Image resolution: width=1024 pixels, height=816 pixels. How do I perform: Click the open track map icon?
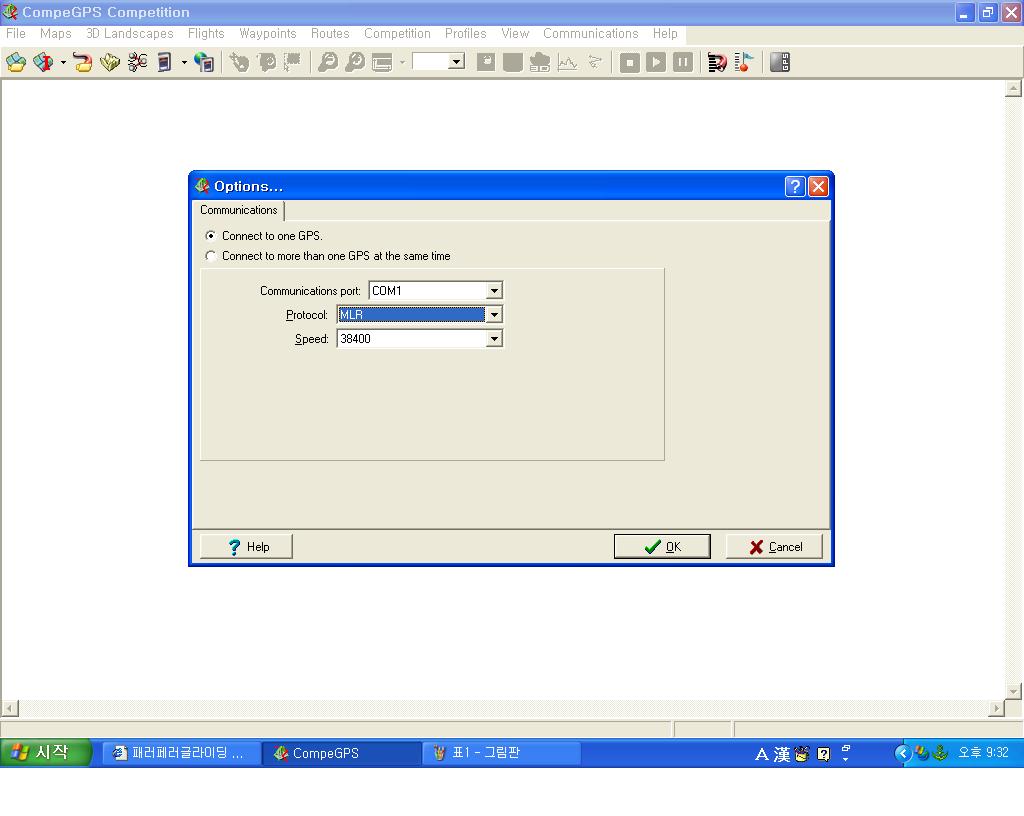click(x=43, y=62)
